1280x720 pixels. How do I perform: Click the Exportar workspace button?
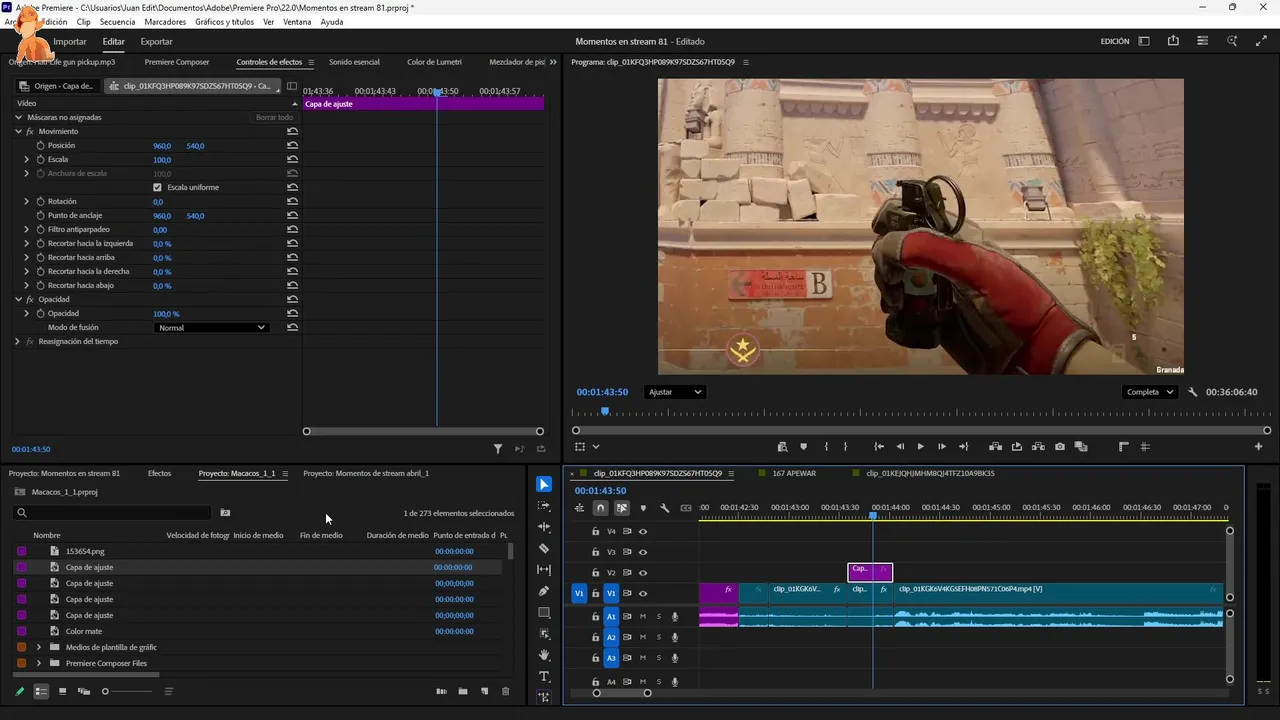[x=156, y=42]
